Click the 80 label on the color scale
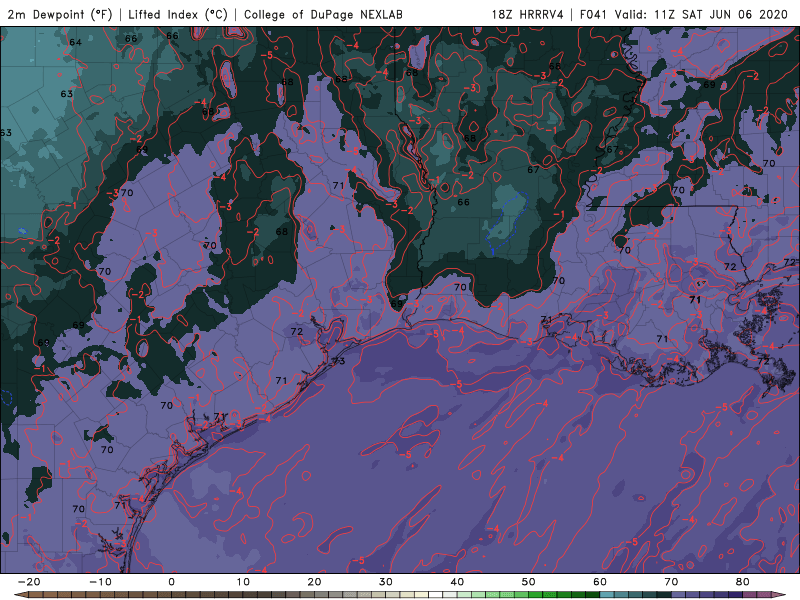The width and height of the screenshot is (800, 600). 743,582
